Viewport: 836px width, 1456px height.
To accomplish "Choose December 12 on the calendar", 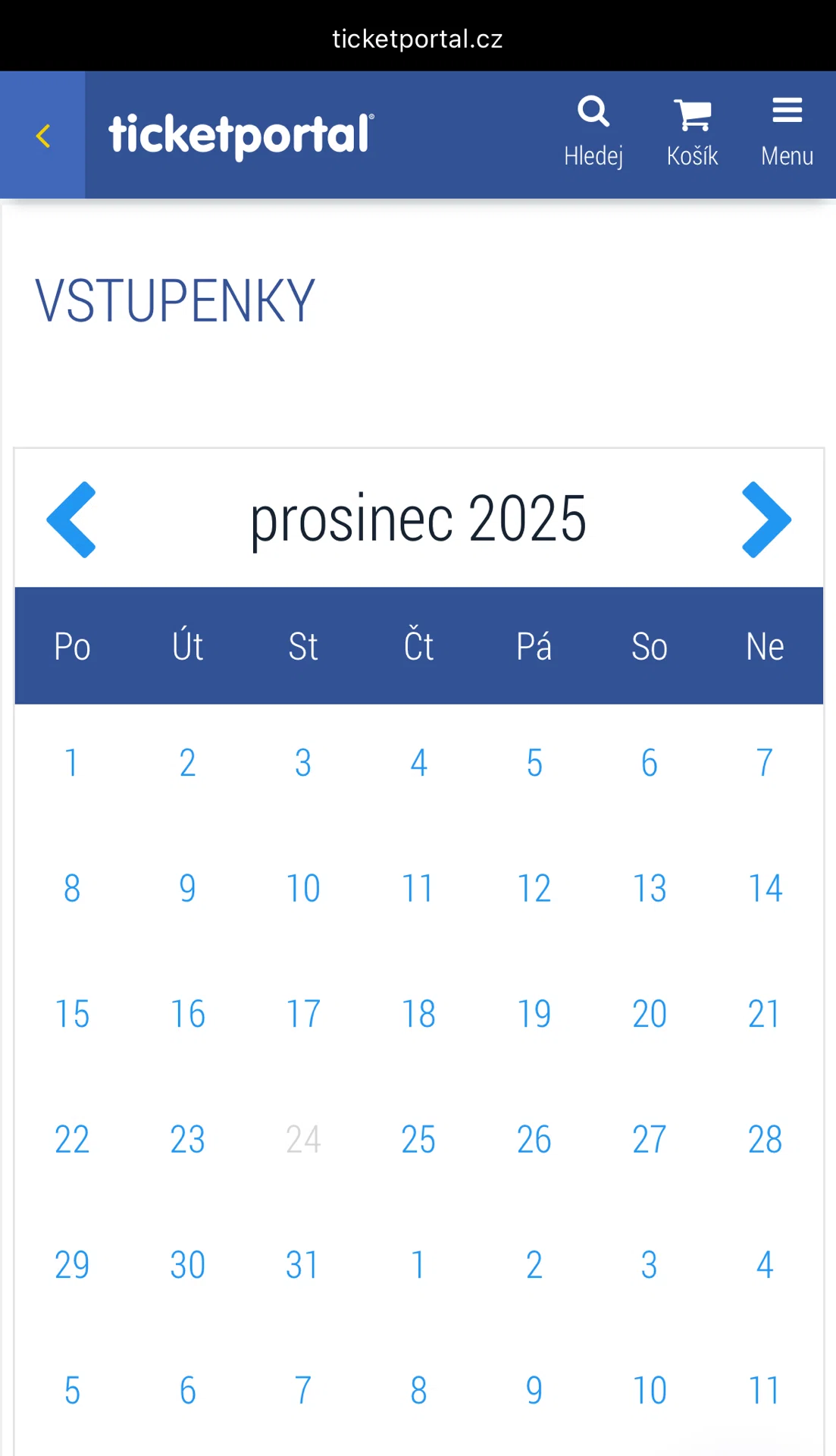I will click(534, 888).
